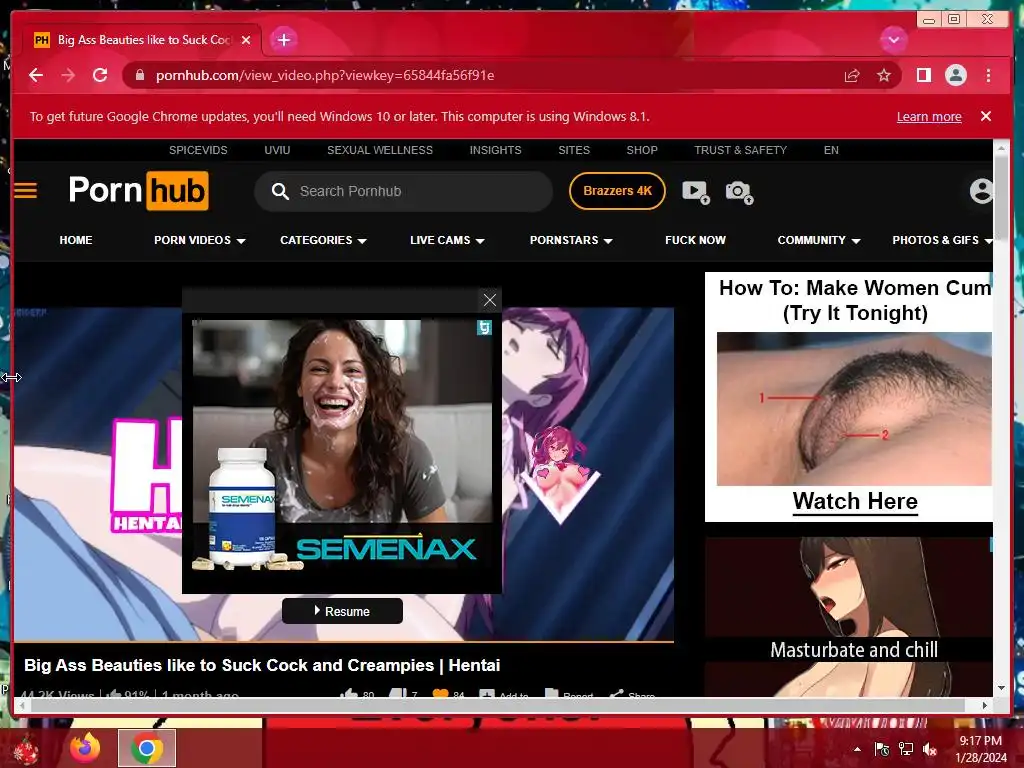This screenshot has height=768, width=1024.
Task: Open the SPICEVIDS top link
Action: coord(198,150)
